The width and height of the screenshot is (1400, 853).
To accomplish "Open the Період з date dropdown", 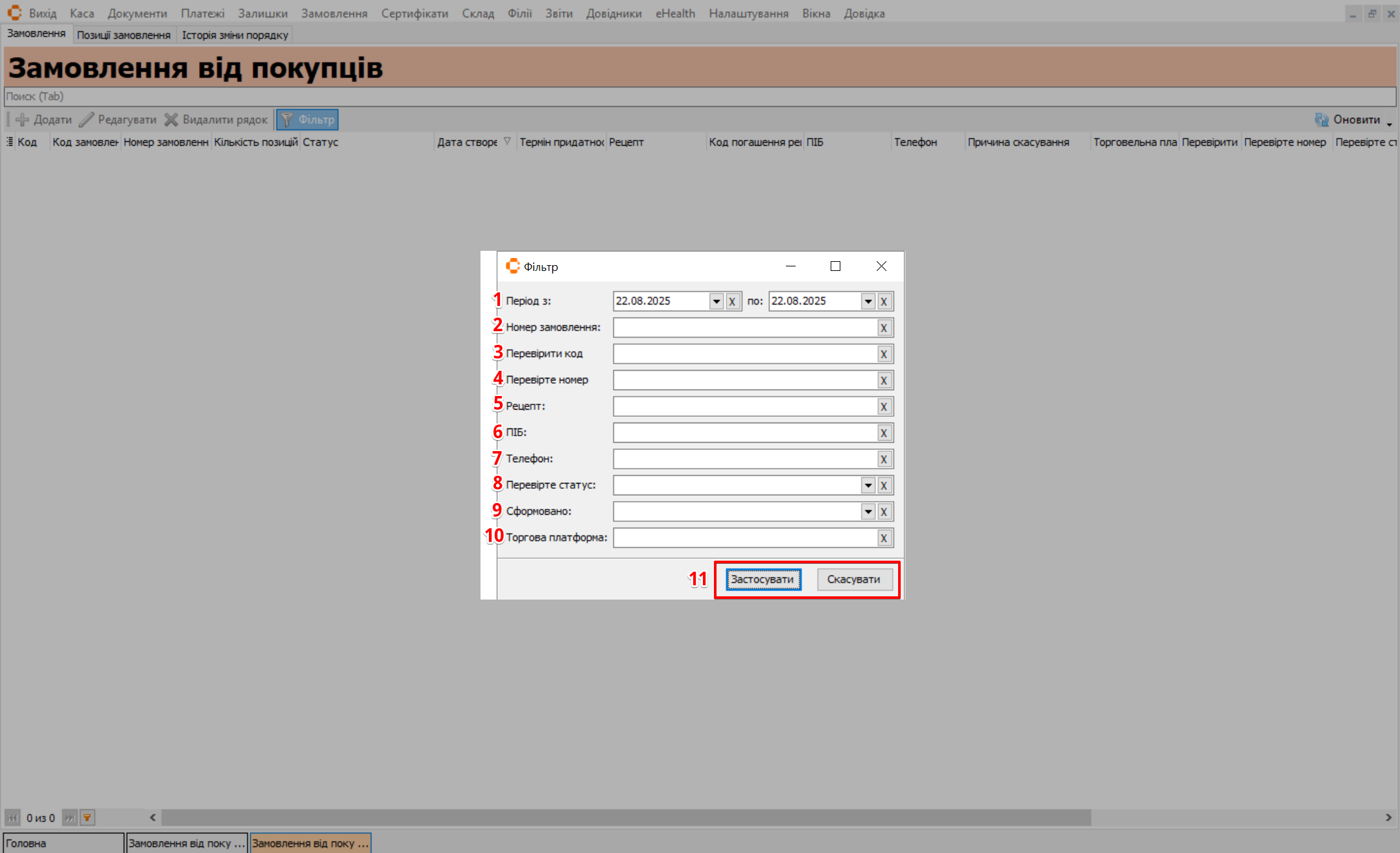I will pos(716,301).
